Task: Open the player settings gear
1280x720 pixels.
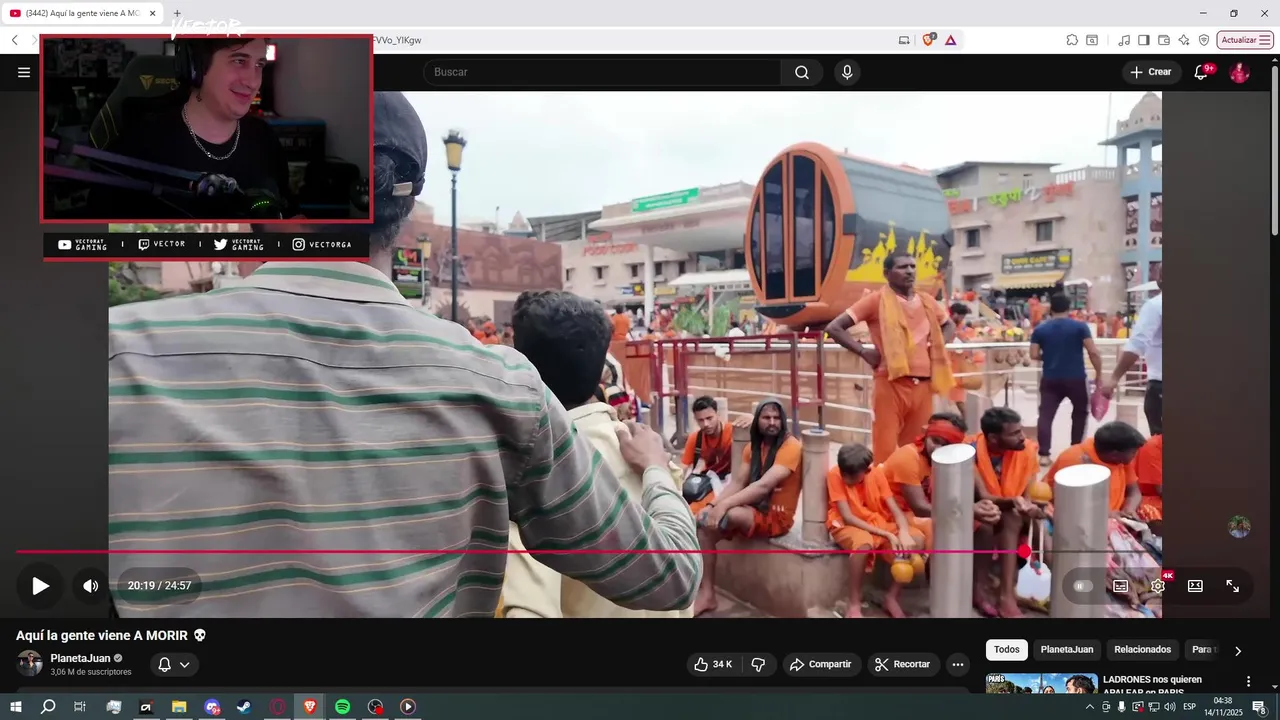Action: pyautogui.click(x=1158, y=586)
